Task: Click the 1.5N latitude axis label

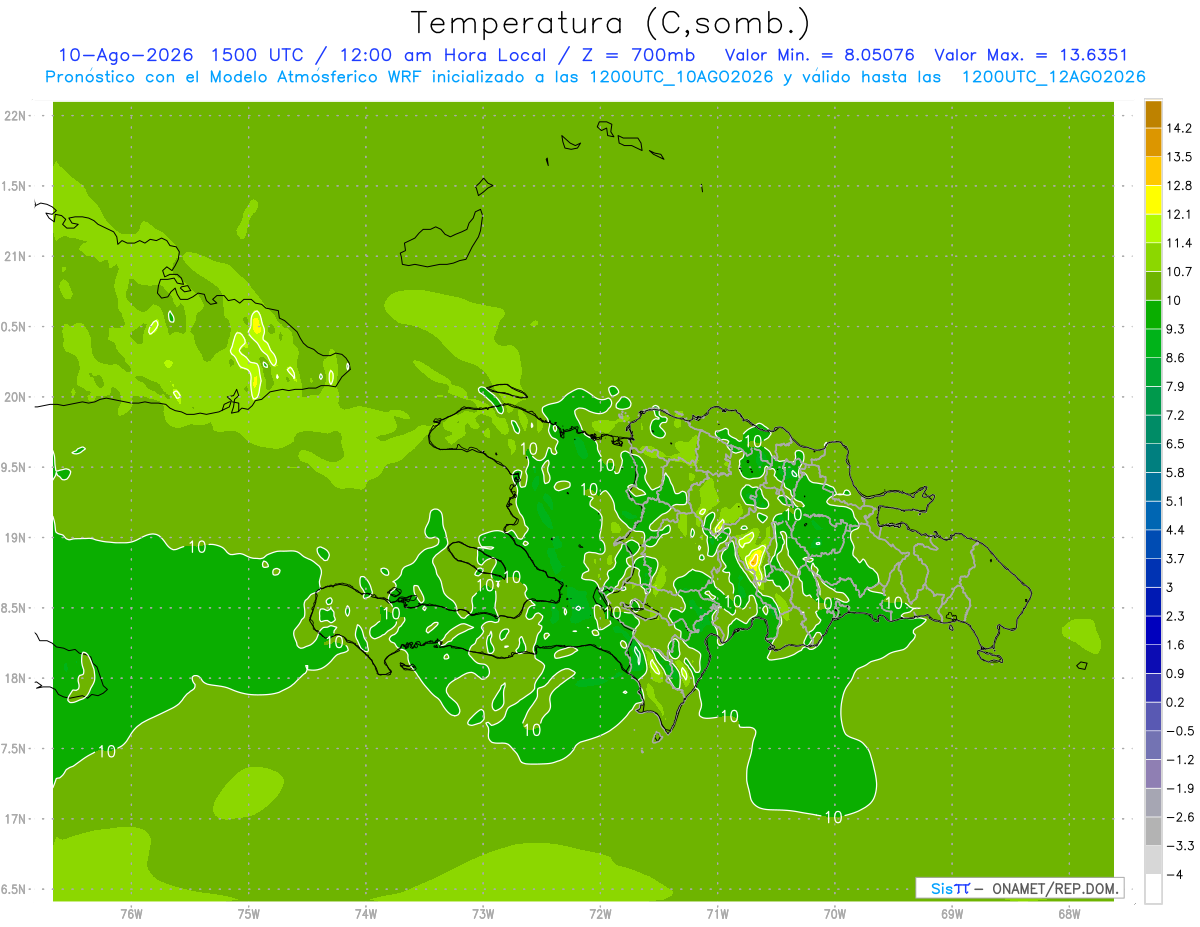Action: (x=15, y=186)
